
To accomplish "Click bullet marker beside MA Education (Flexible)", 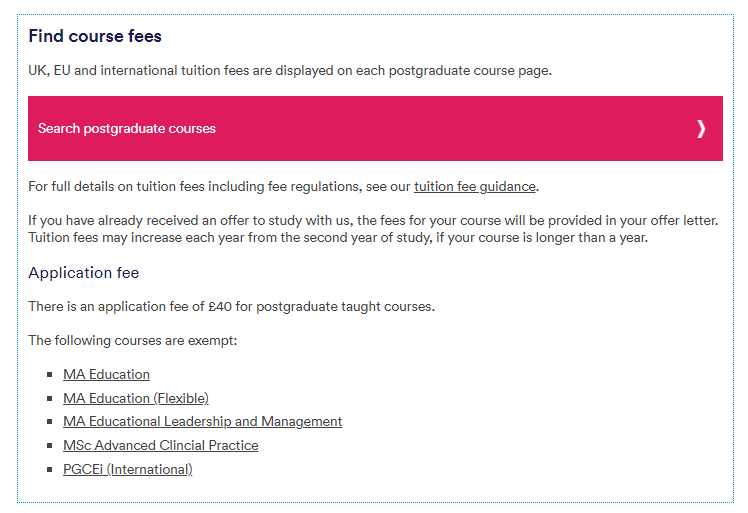I will tap(50, 398).
